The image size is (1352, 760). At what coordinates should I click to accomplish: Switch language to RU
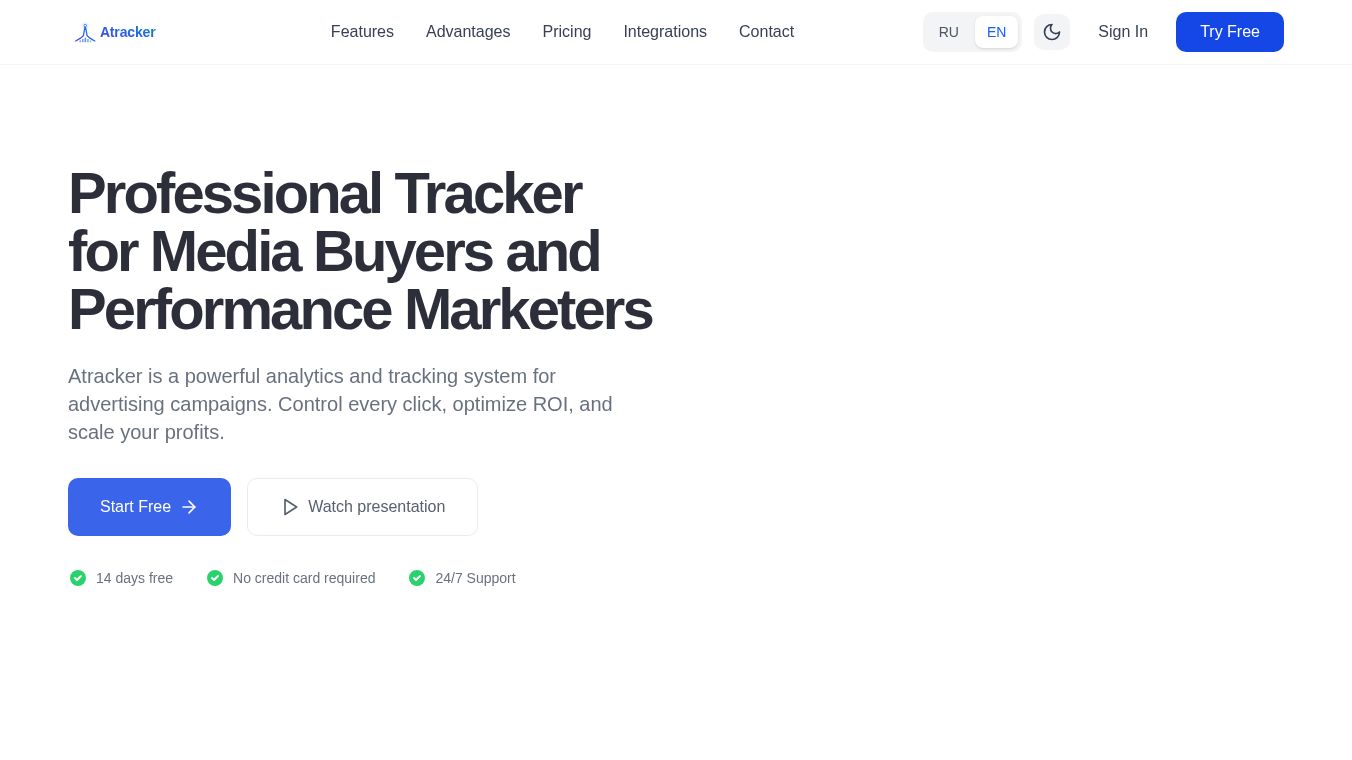949,32
